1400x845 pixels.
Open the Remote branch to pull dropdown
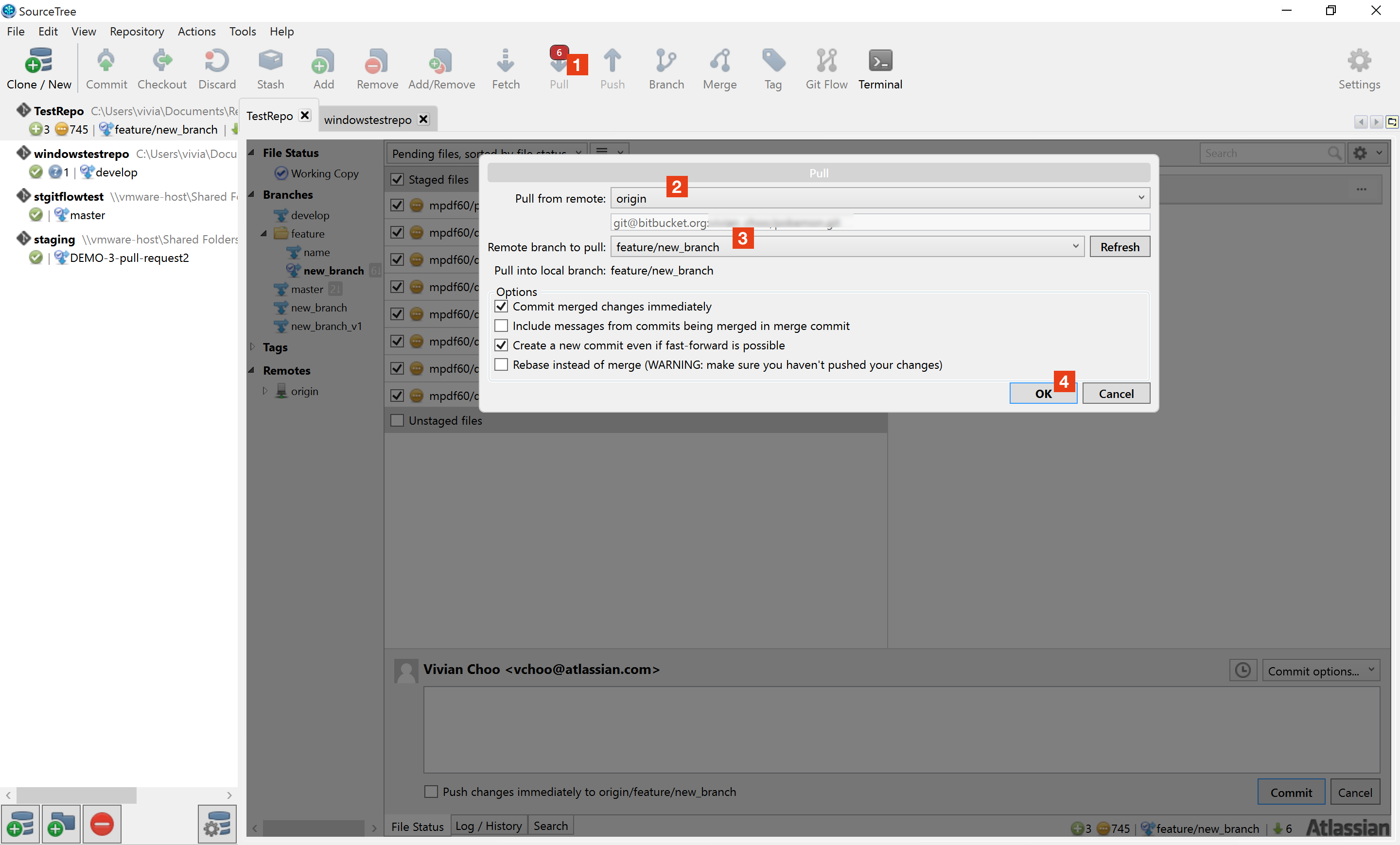847,246
